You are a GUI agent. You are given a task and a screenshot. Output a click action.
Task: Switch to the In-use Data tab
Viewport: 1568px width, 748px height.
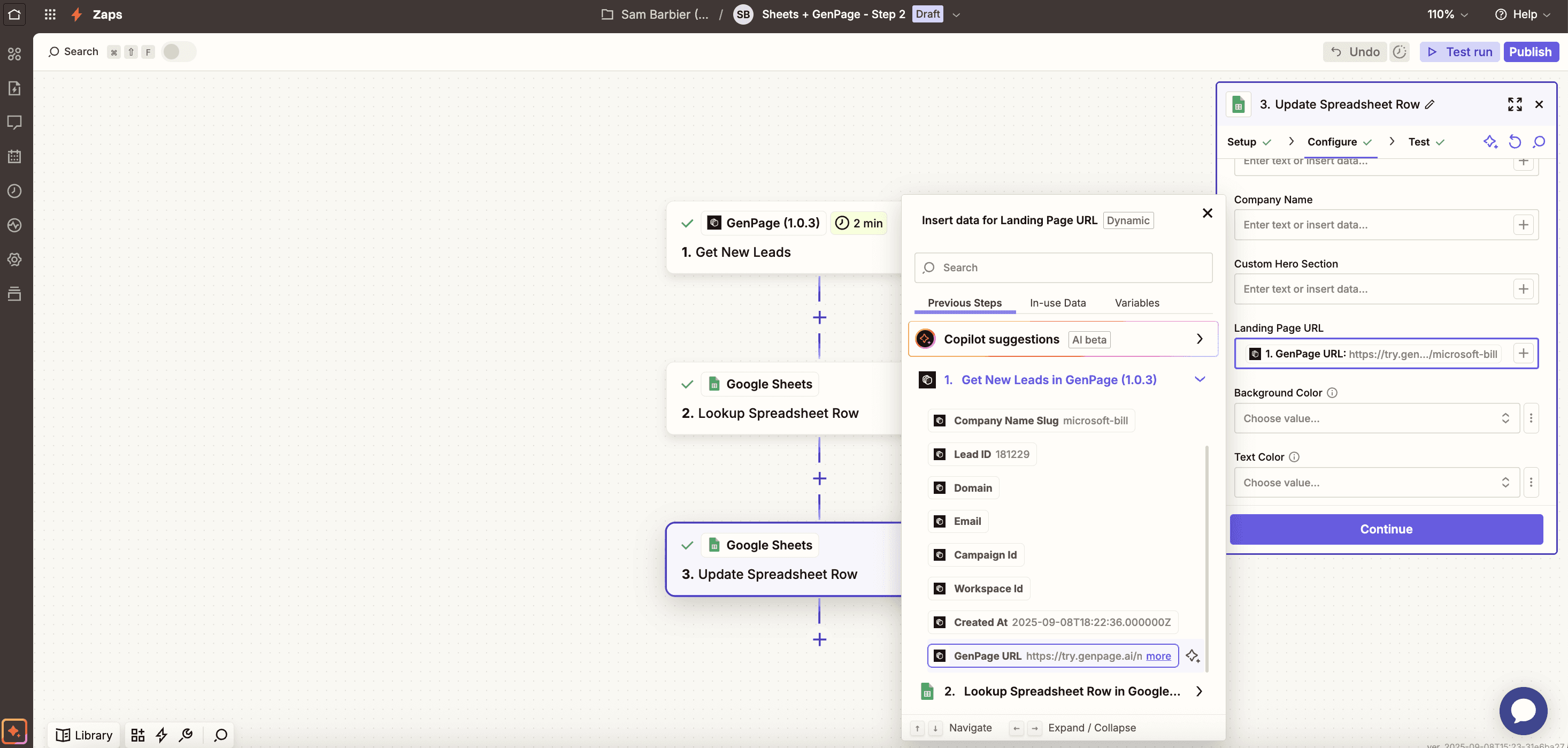coord(1057,303)
